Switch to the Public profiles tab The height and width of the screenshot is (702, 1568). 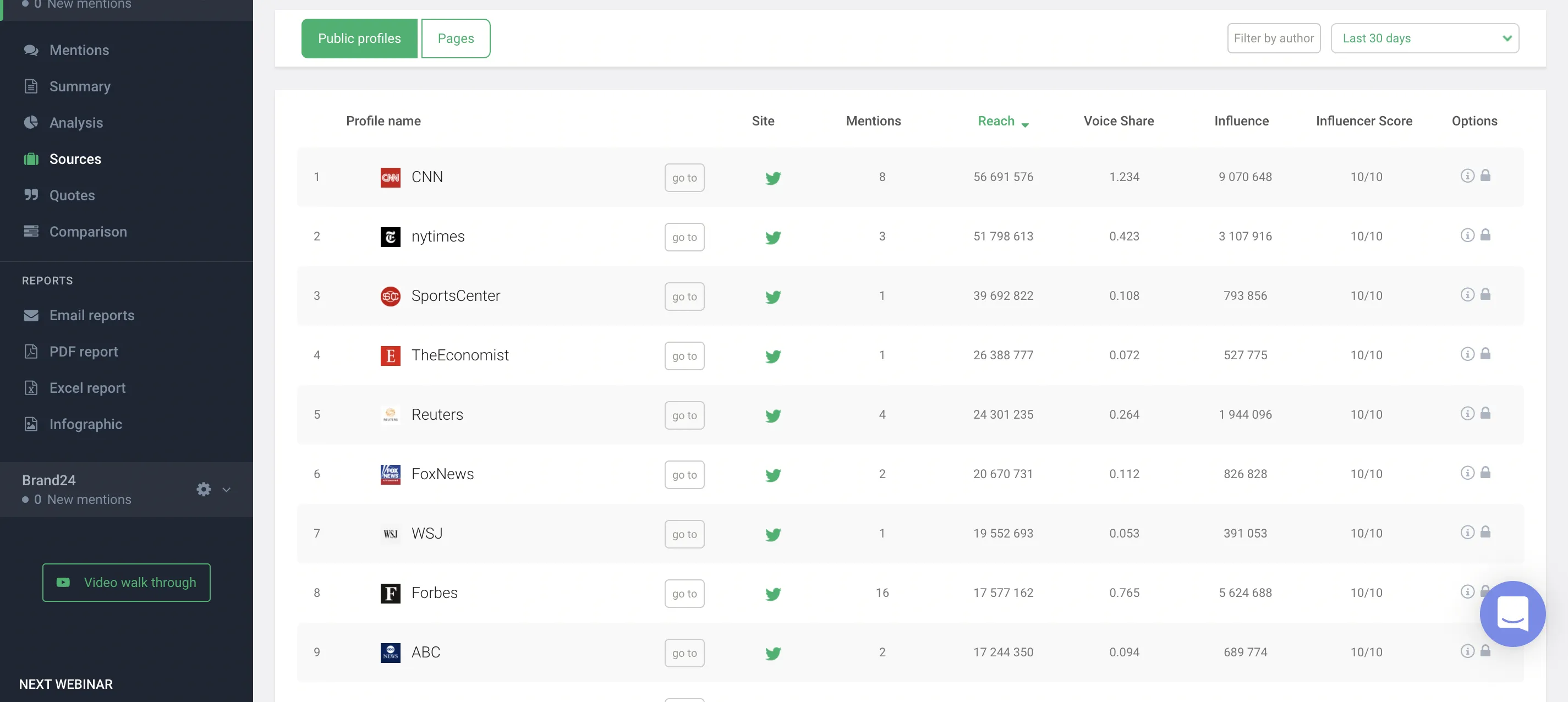(x=359, y=39)
